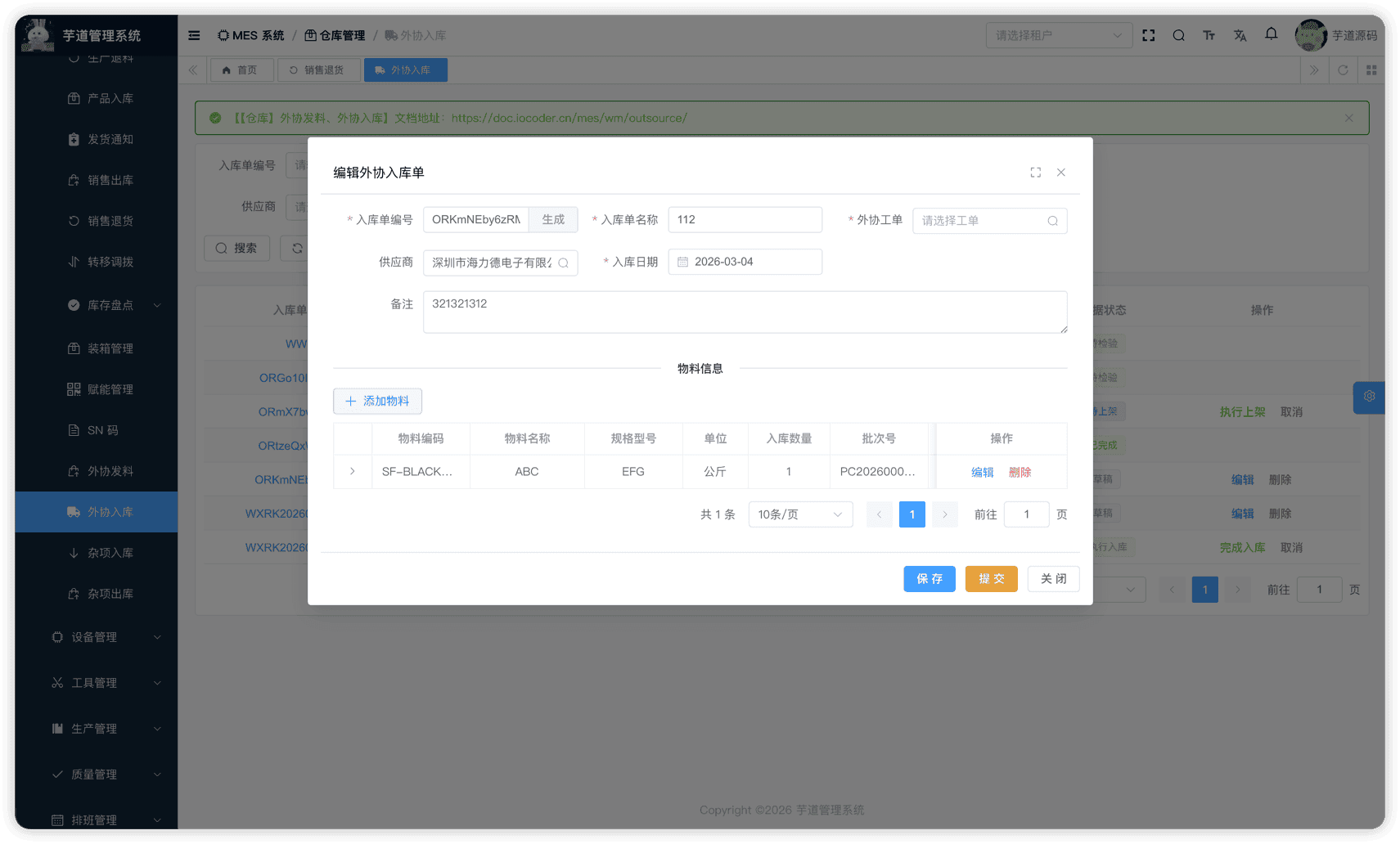This screenshot has width=1400, height=844.
Task: Click the 添加物料 button
Action: coord(377,401)
